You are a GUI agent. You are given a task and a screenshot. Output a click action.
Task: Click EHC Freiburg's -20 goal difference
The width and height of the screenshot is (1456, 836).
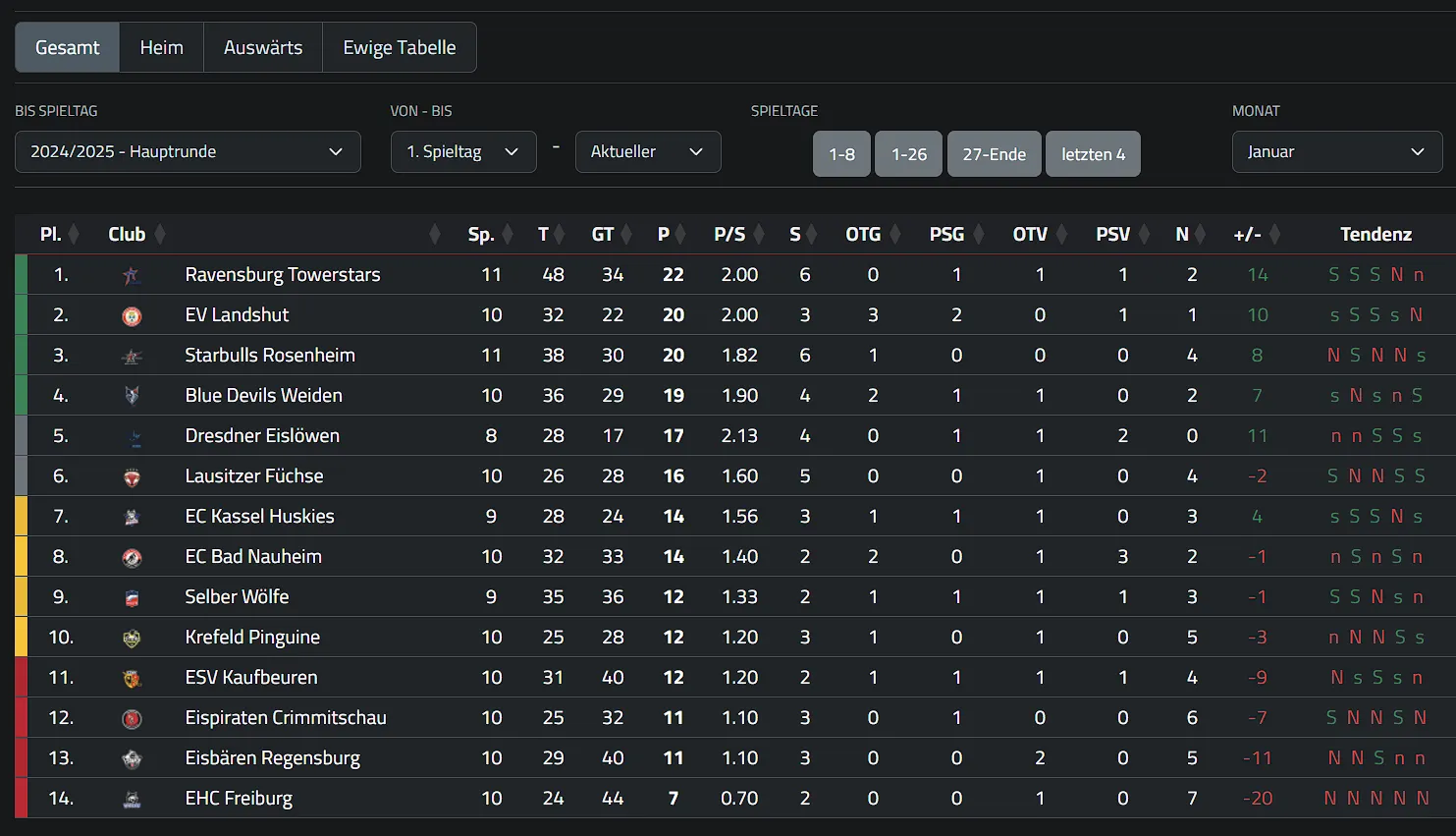click(x=1258, y=799)
